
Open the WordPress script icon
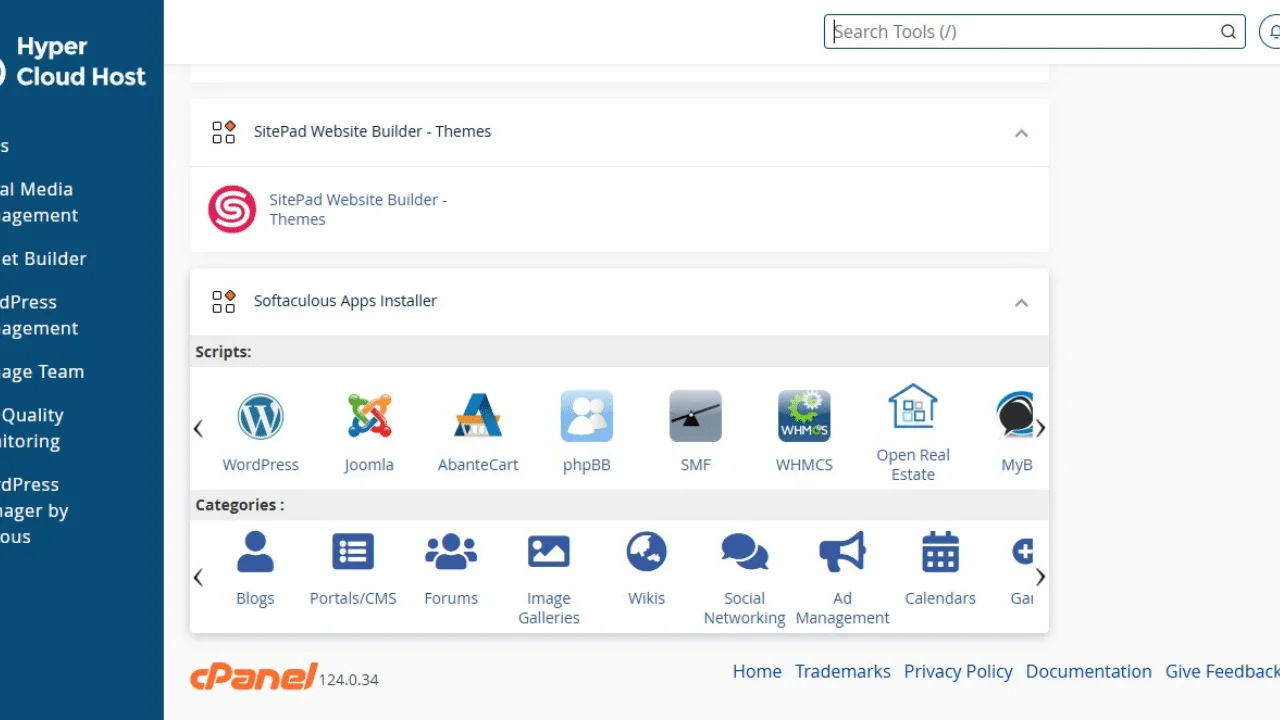[x=261, y=417]
